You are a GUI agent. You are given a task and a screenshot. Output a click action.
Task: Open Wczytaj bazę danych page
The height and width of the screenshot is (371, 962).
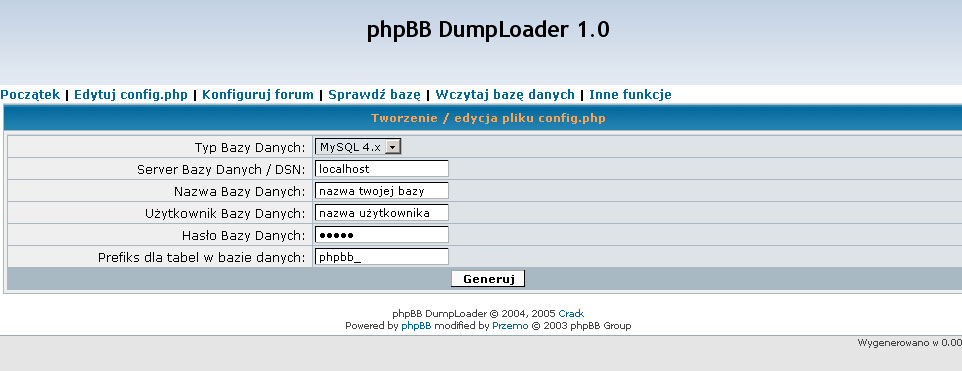505,95
